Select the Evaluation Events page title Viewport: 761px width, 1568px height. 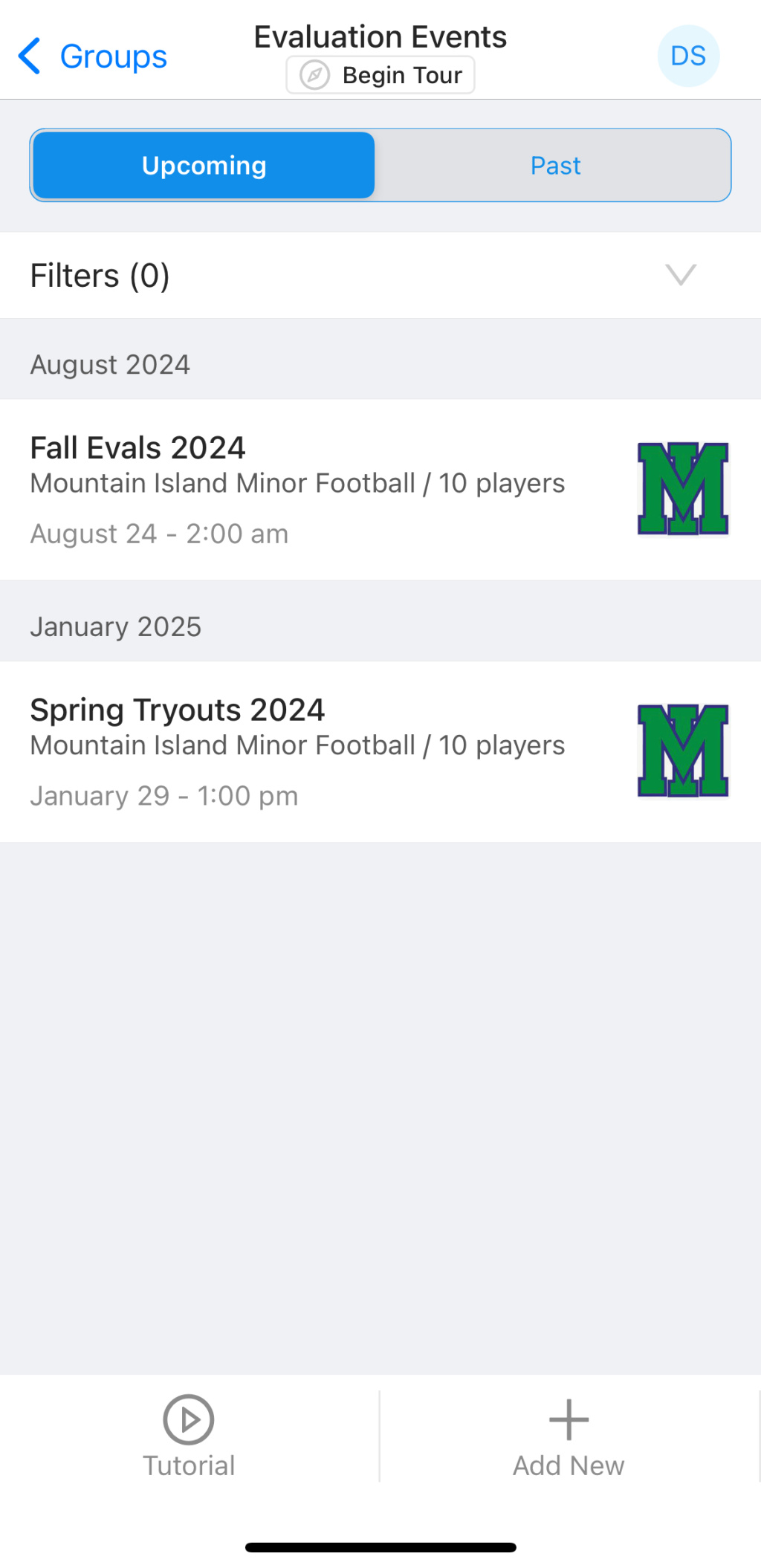pos(380,36)
